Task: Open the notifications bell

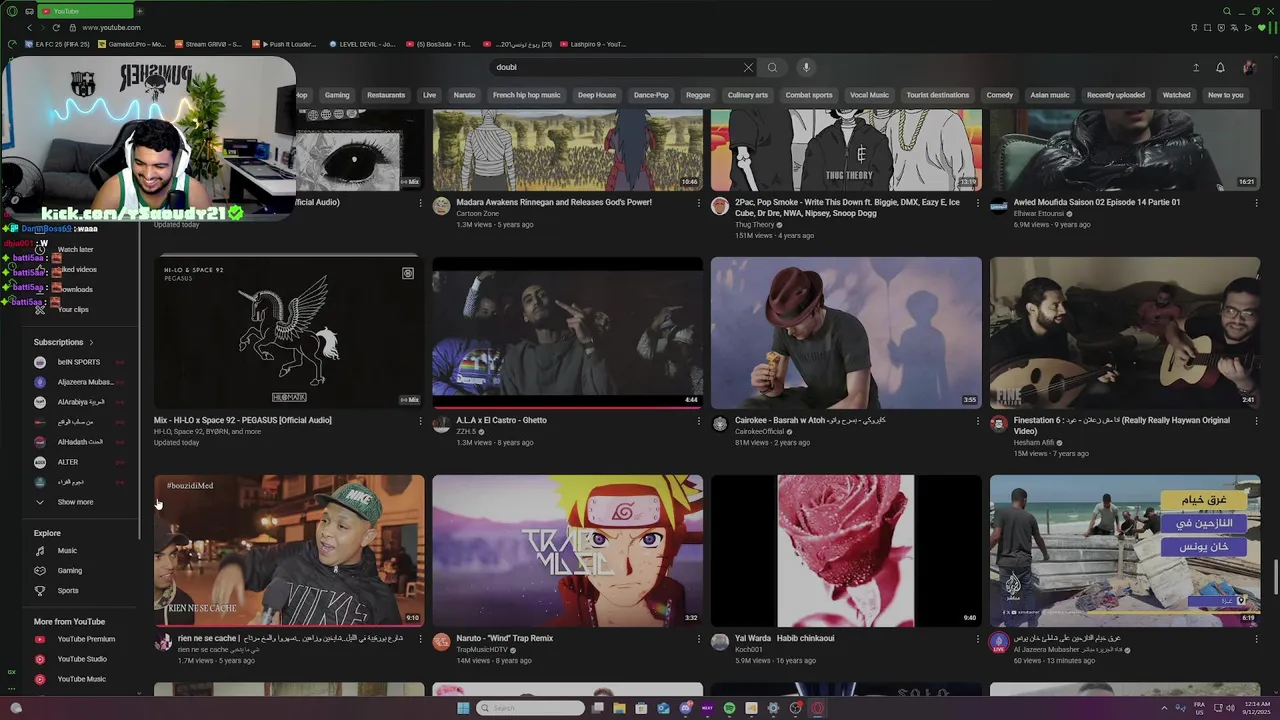Action: click(1220, 67)
